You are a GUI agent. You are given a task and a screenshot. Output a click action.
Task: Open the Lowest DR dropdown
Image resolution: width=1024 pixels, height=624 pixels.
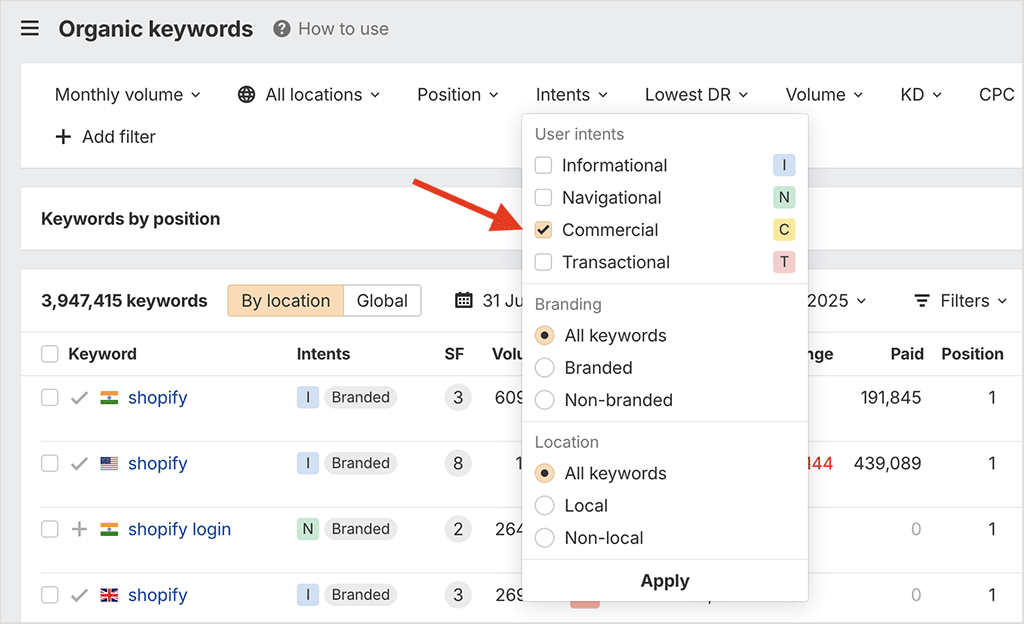697,95
